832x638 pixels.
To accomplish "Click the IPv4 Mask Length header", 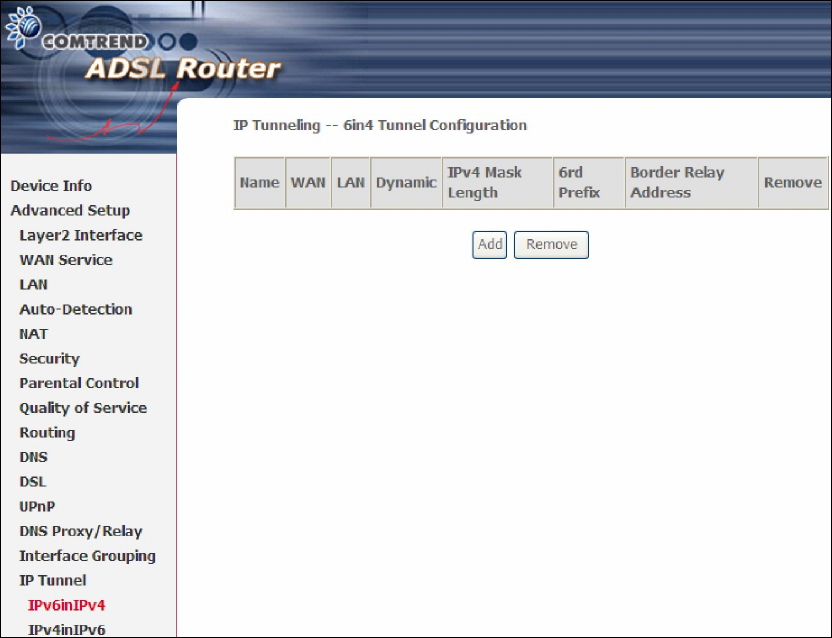I will pyautogui.click(x=497, y=183).
